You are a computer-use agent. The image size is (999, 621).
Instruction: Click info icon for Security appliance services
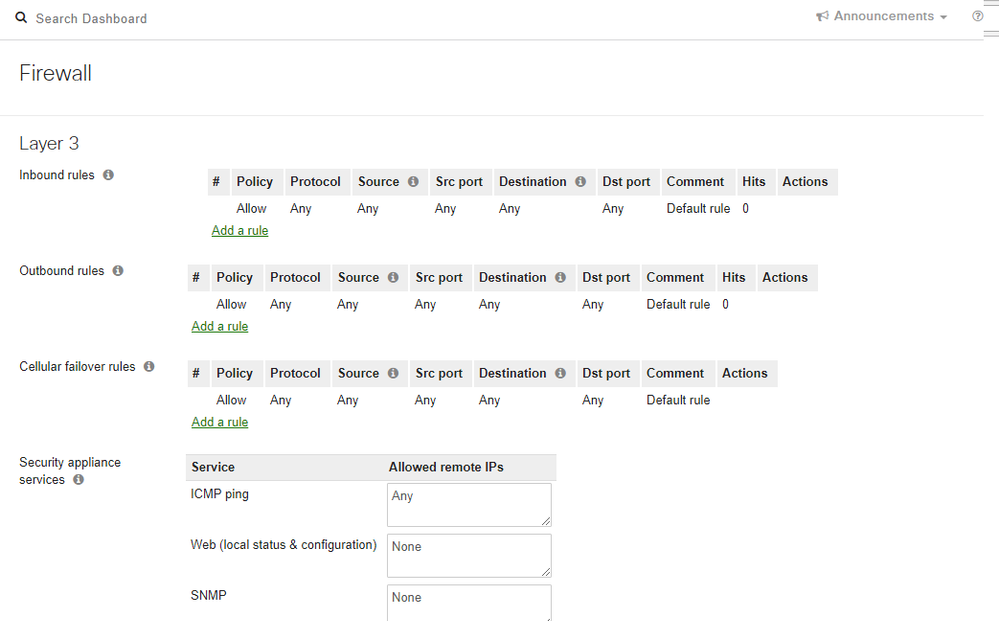[x=79, y=480]
